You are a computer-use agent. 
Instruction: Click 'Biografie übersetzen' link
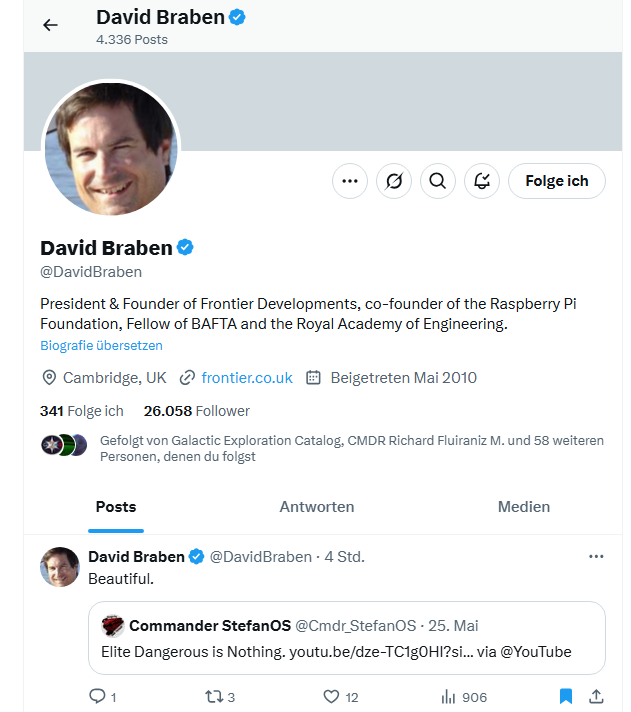click(101, 346)
